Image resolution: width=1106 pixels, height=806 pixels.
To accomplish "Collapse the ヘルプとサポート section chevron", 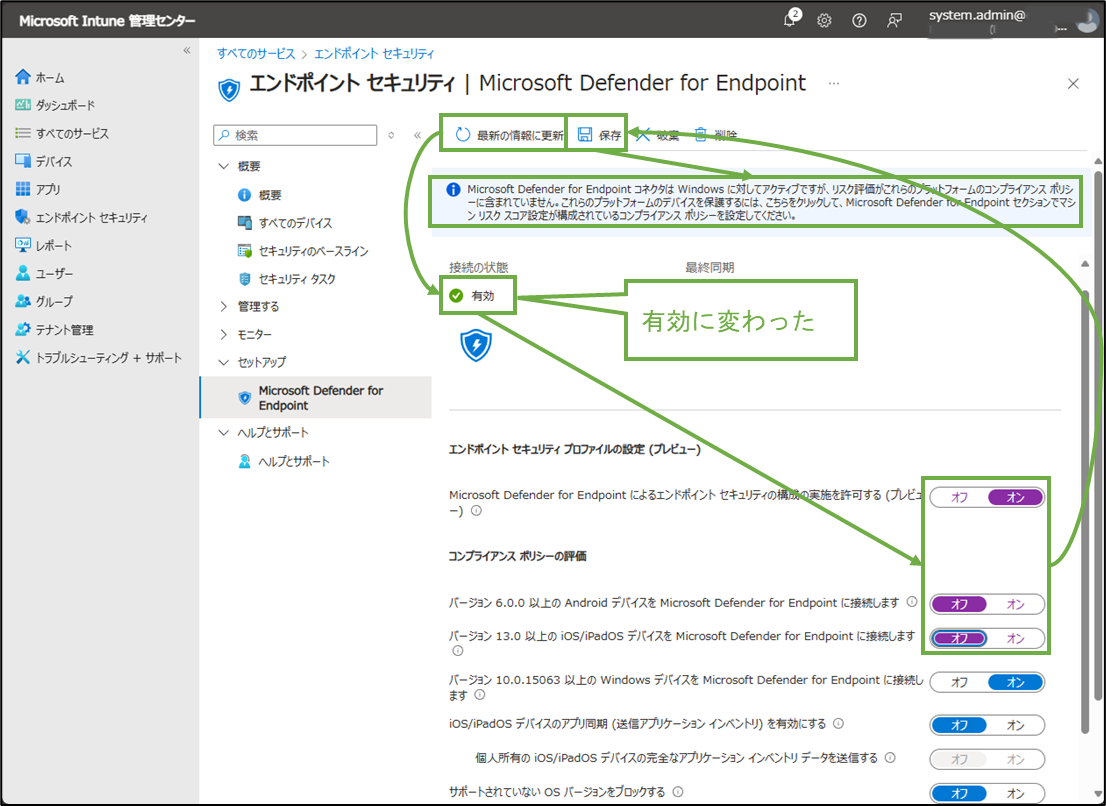I will click(224, 432).
